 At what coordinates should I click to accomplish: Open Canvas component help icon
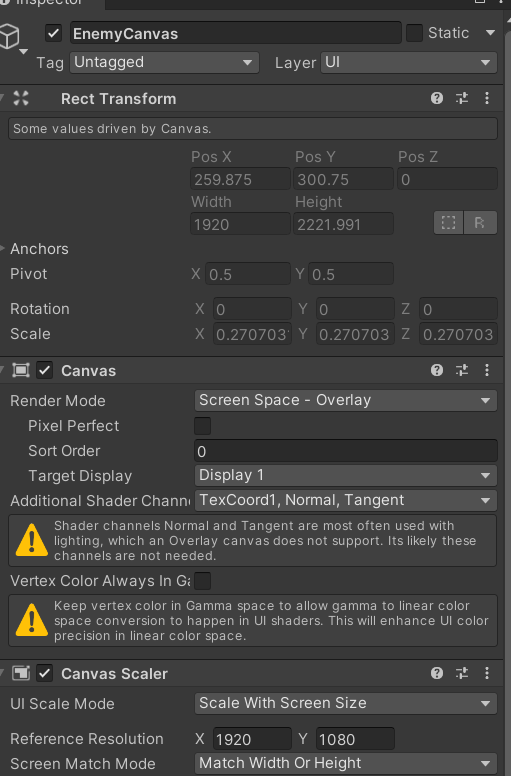point(437,370)
